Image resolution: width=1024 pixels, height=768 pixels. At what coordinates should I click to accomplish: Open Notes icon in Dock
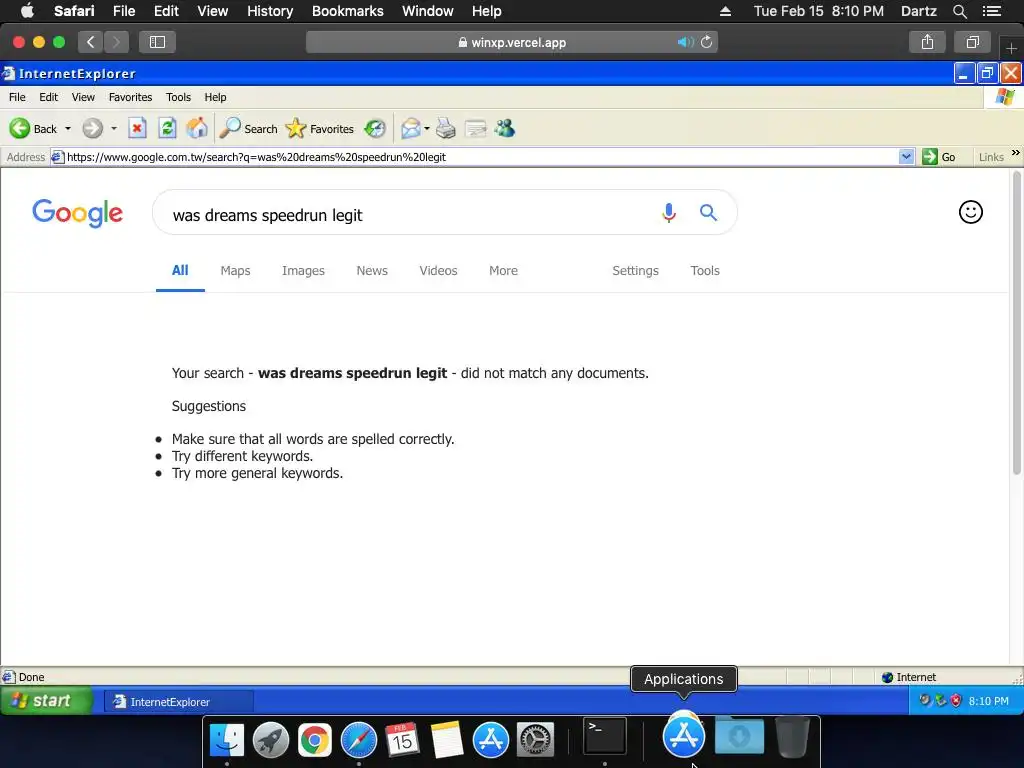447,740
